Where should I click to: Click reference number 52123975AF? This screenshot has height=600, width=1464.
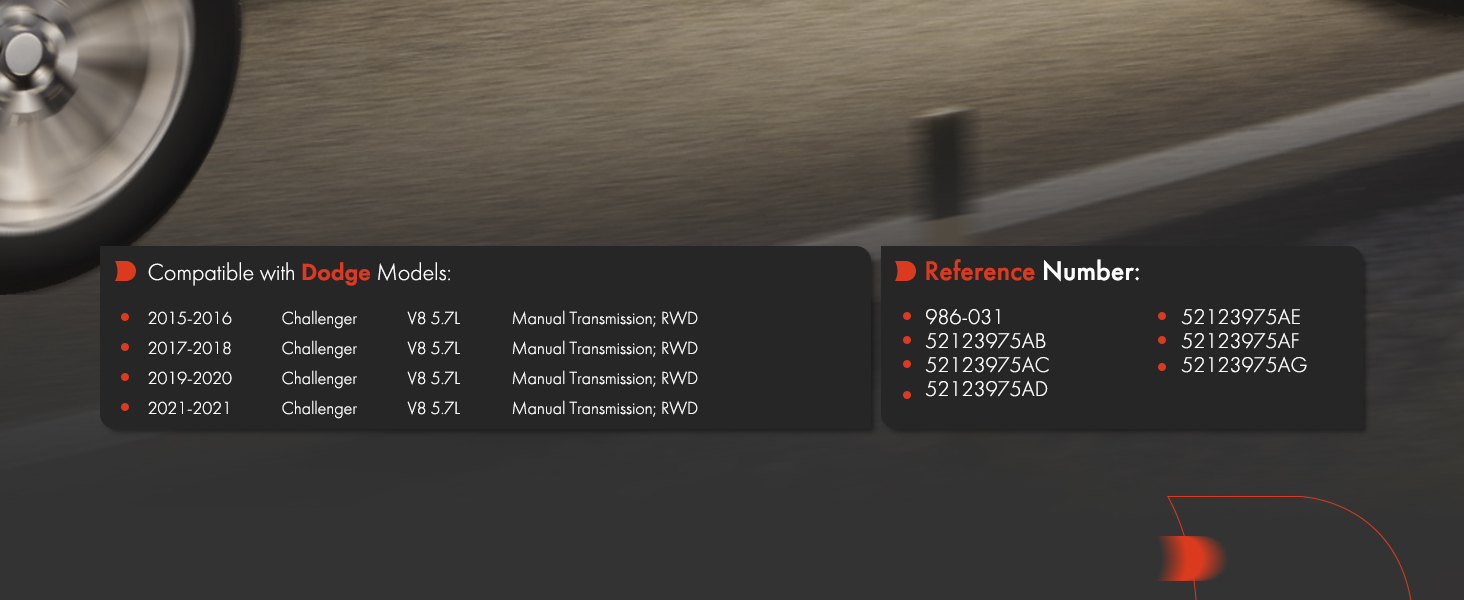pos(1240,341)
